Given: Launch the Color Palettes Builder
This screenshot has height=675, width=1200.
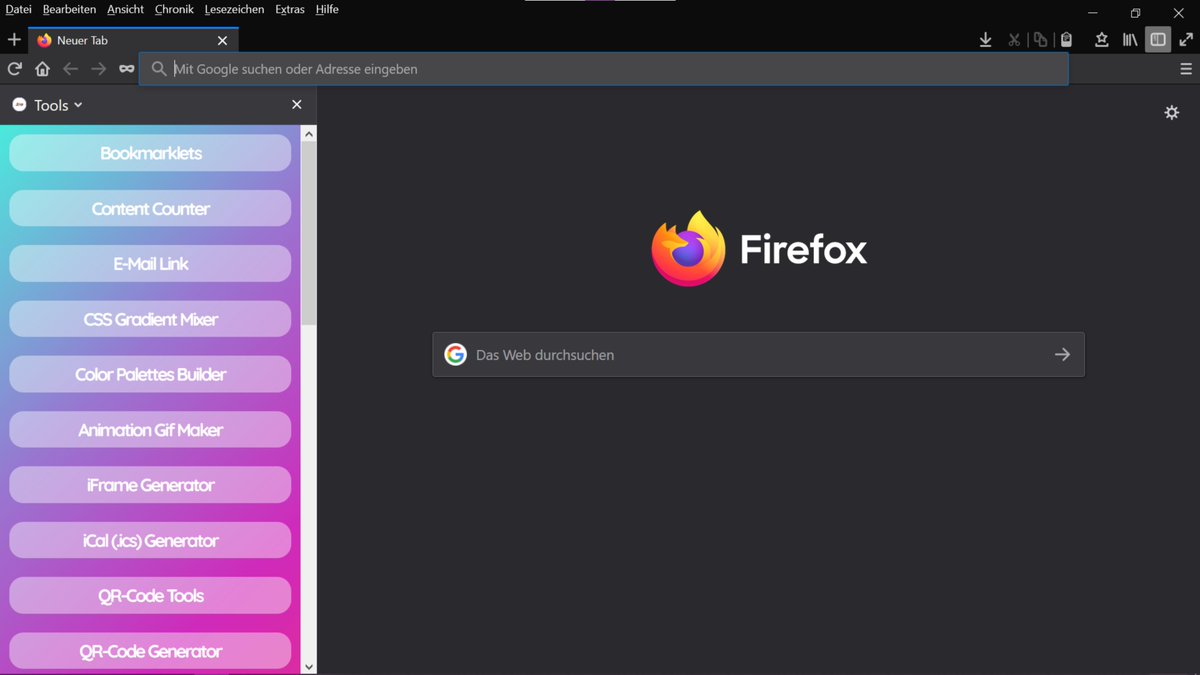Looking at the screenshot, I should pyautogui.click(x=150, y=374).
